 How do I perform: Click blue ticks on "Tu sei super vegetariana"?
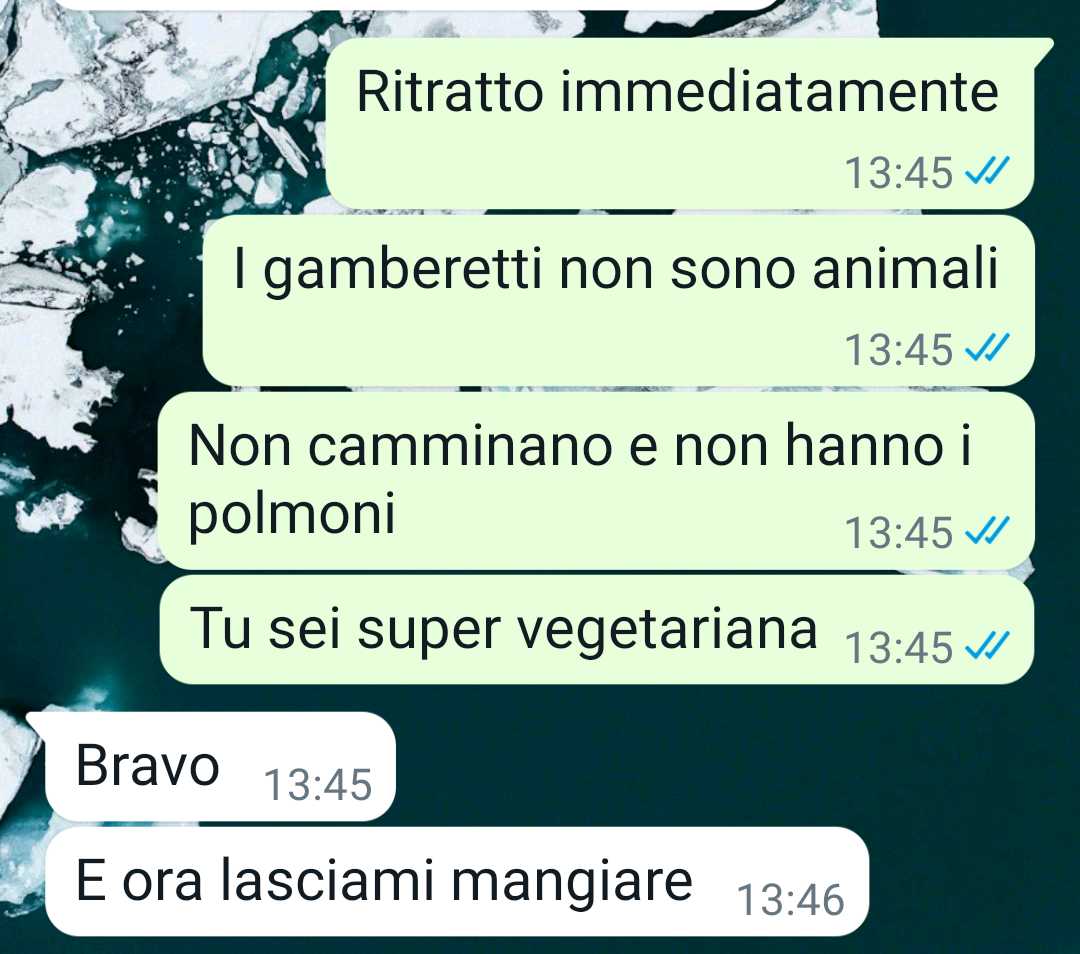pyautogui.click(x=987, y=646)
